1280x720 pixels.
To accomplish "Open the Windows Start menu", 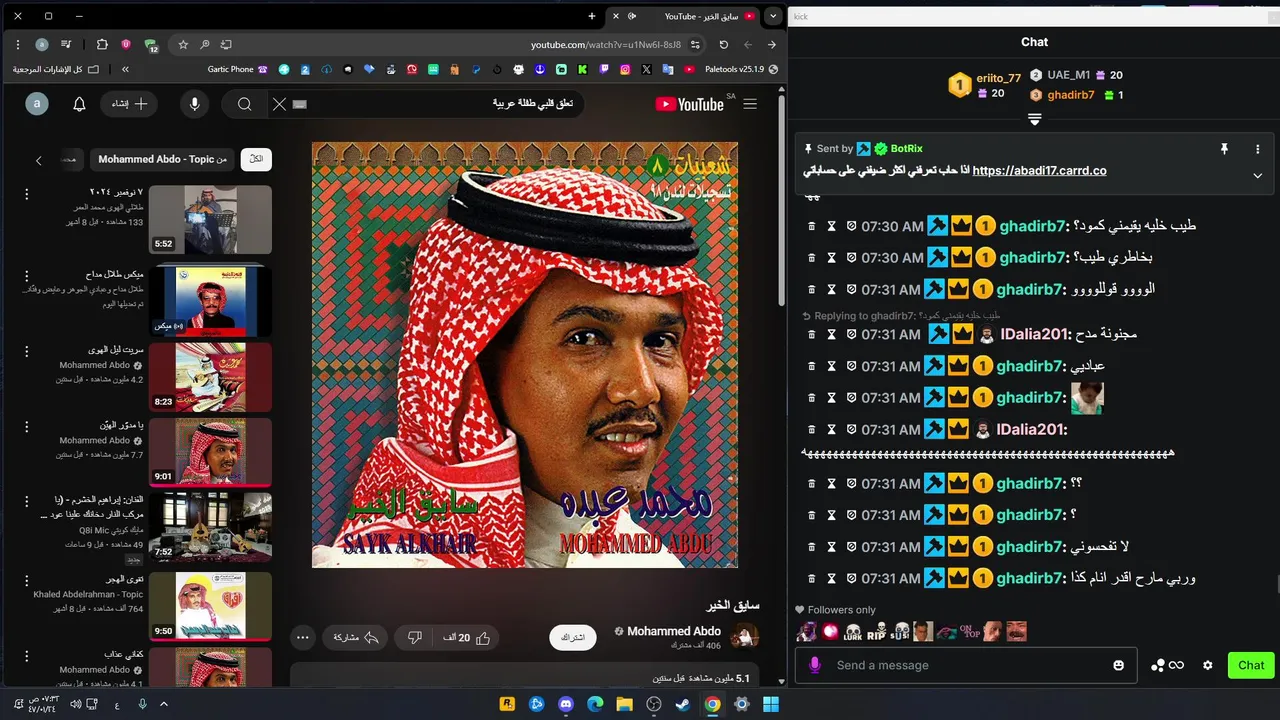I will click(771, 704).
